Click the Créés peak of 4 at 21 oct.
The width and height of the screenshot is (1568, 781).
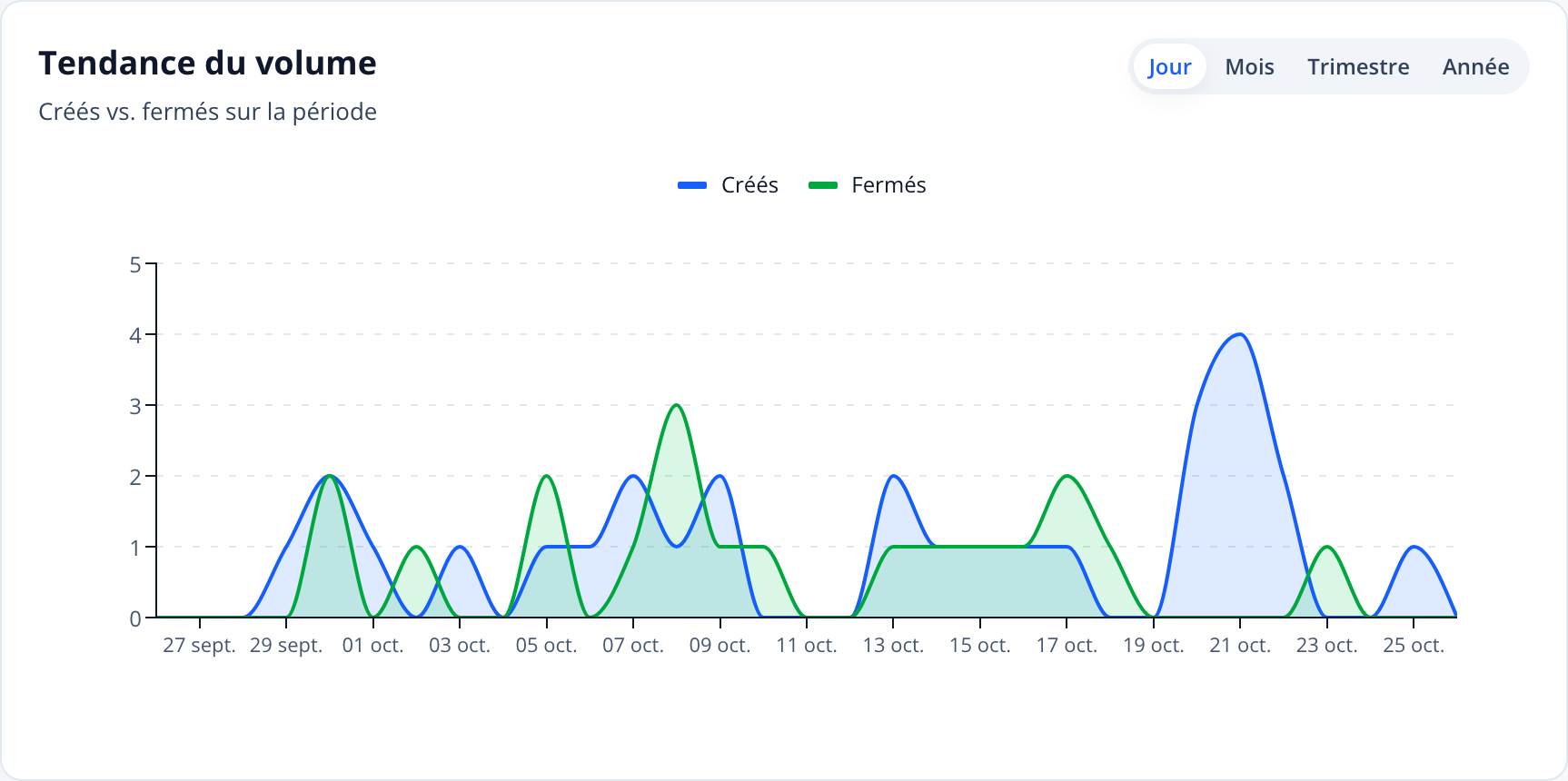coord(1240,334)
